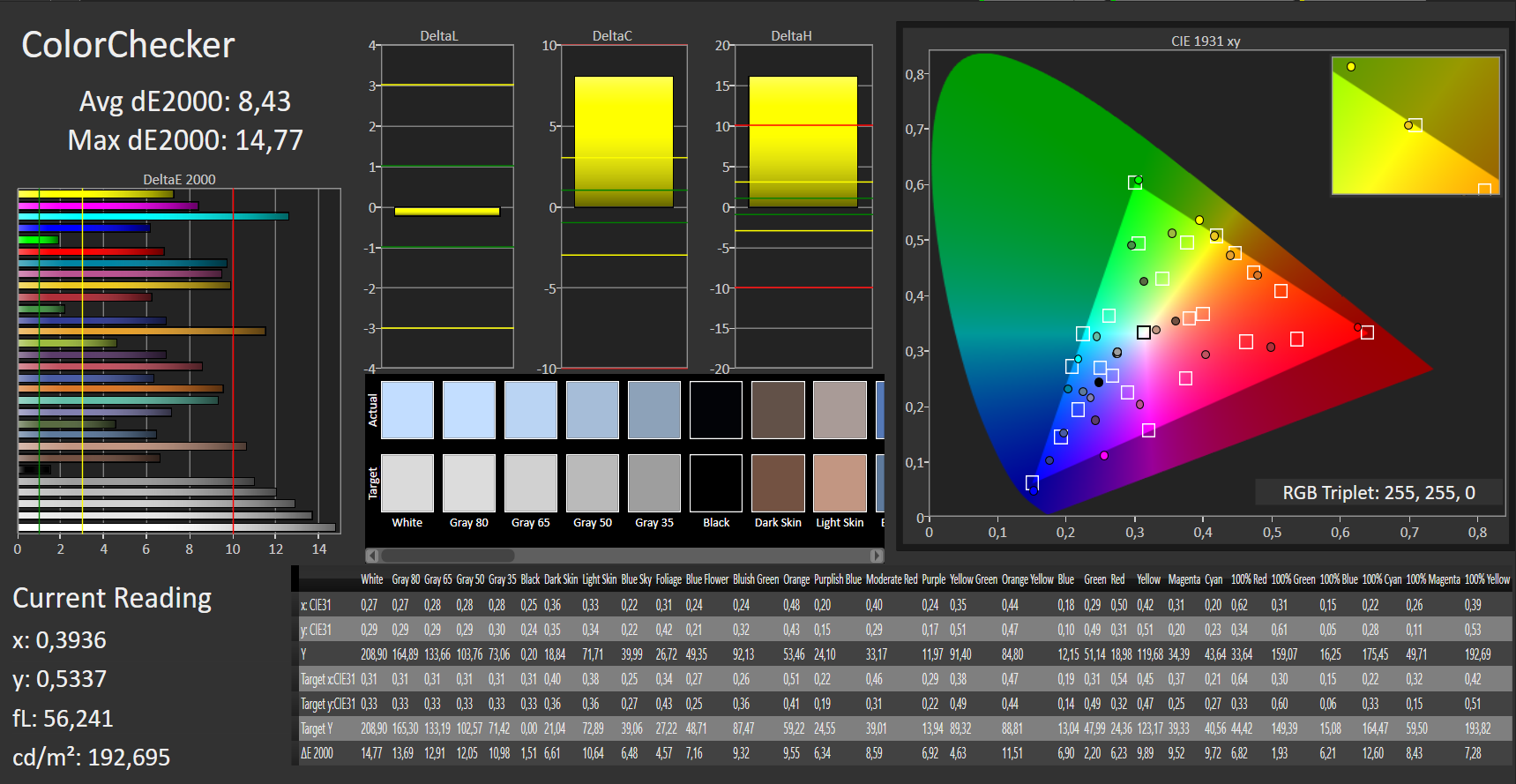
Task: Click the DeltaE 2000 chart title
Action: coord(179,179)
